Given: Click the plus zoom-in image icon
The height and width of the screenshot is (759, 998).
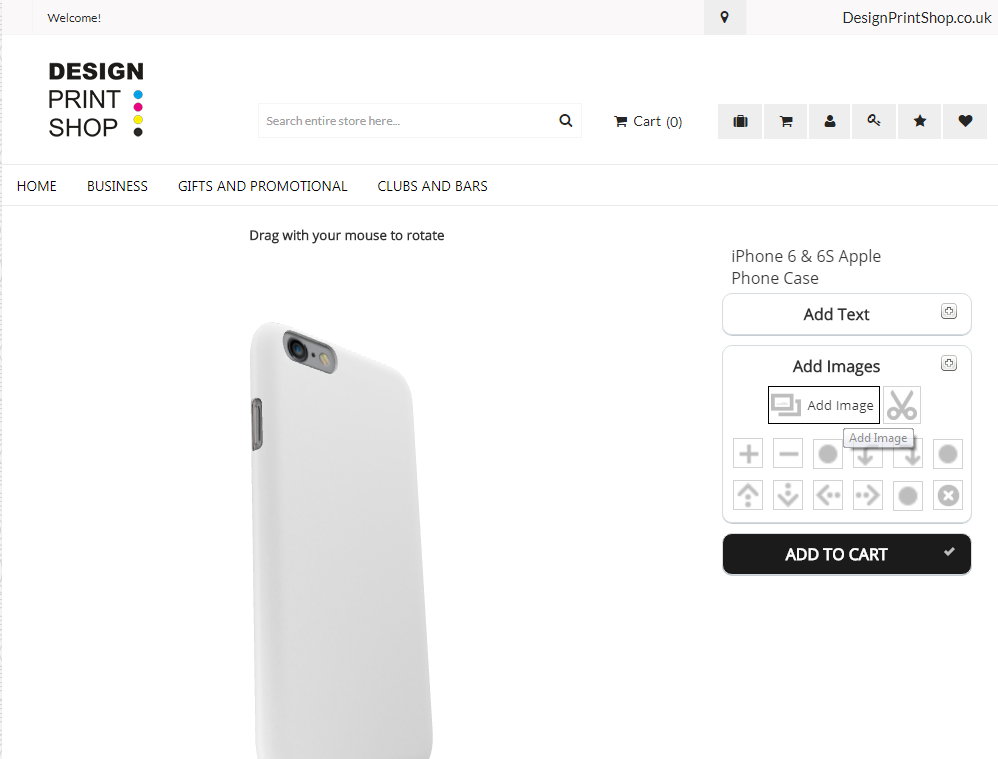Looking at the screenshot, I should point(748,454).
